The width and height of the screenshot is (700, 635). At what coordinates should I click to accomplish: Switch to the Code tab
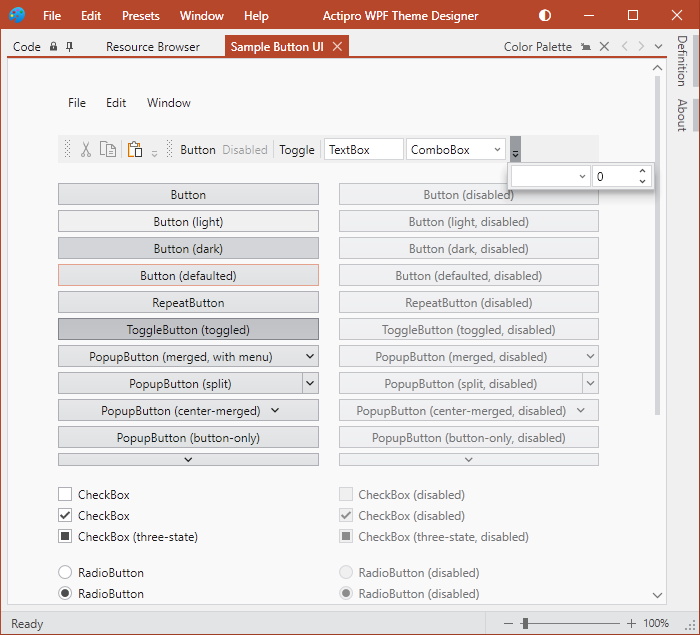[x=27, y=46]
